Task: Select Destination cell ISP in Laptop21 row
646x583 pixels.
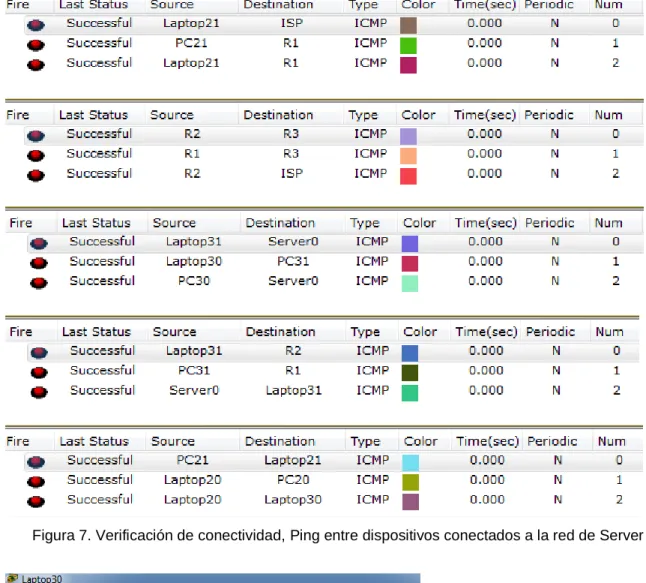Action: click(x=292, y=23)
